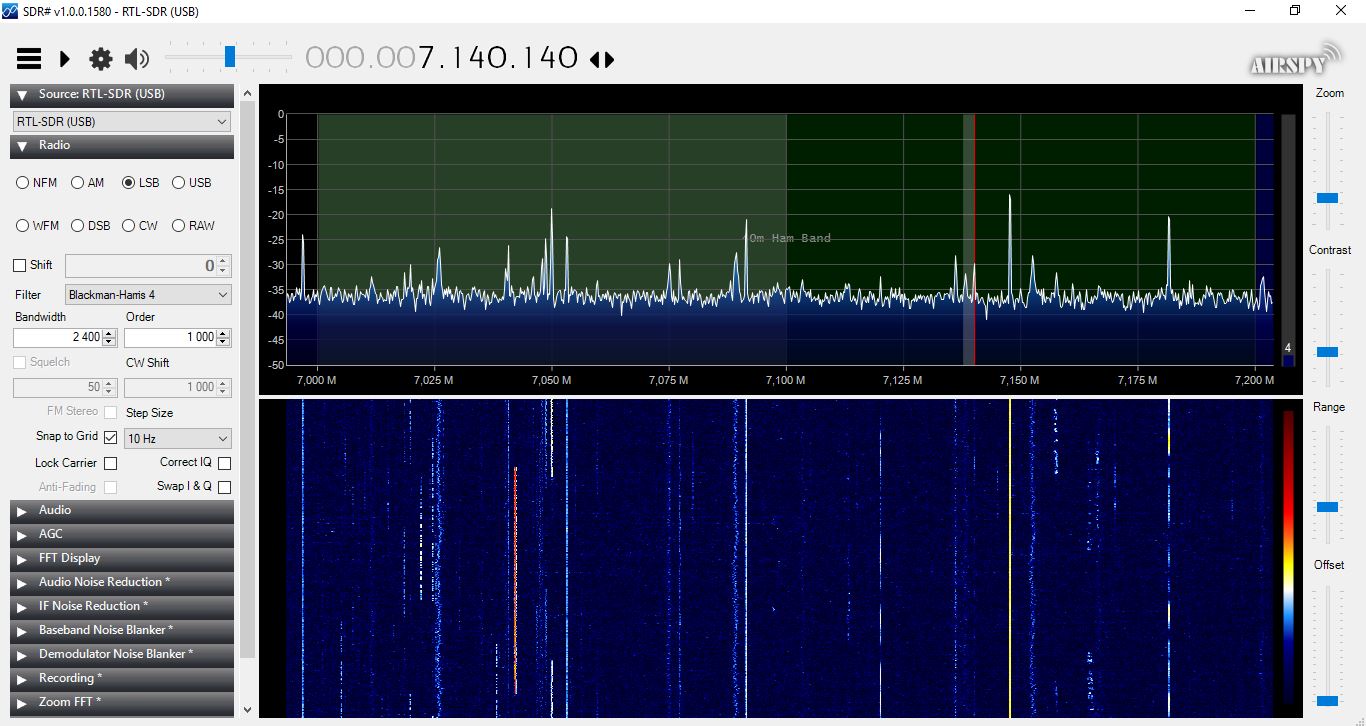Click the 7,150 M frequency label
The image size is (1366, 726).
tap(1019, 380)
